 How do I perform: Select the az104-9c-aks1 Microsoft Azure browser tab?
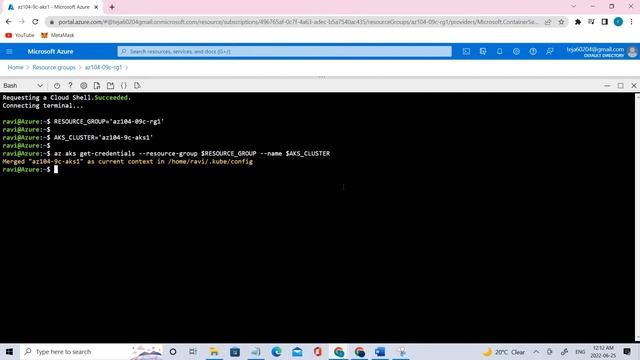coord(53,7)
